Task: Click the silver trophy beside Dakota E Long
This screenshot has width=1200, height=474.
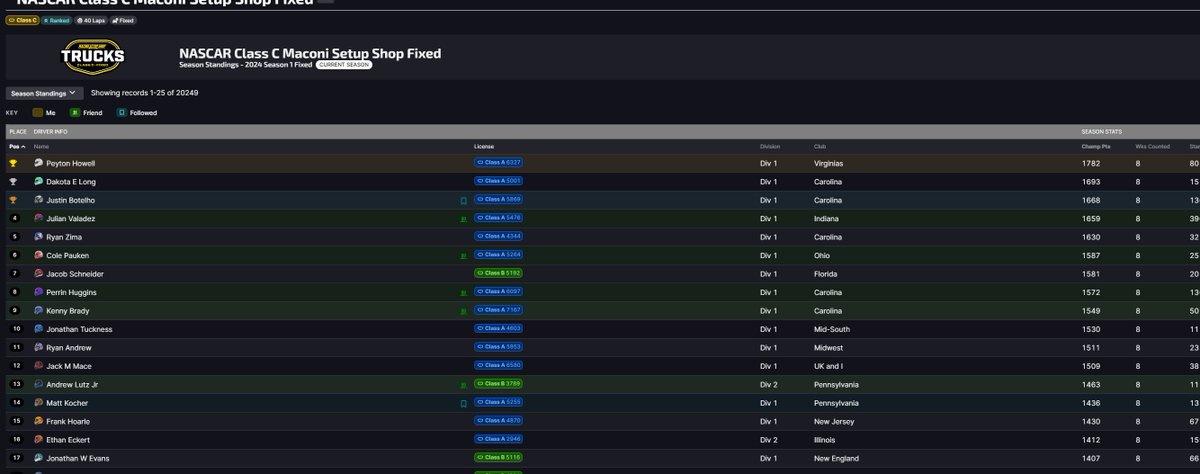Action: point(13,181)
